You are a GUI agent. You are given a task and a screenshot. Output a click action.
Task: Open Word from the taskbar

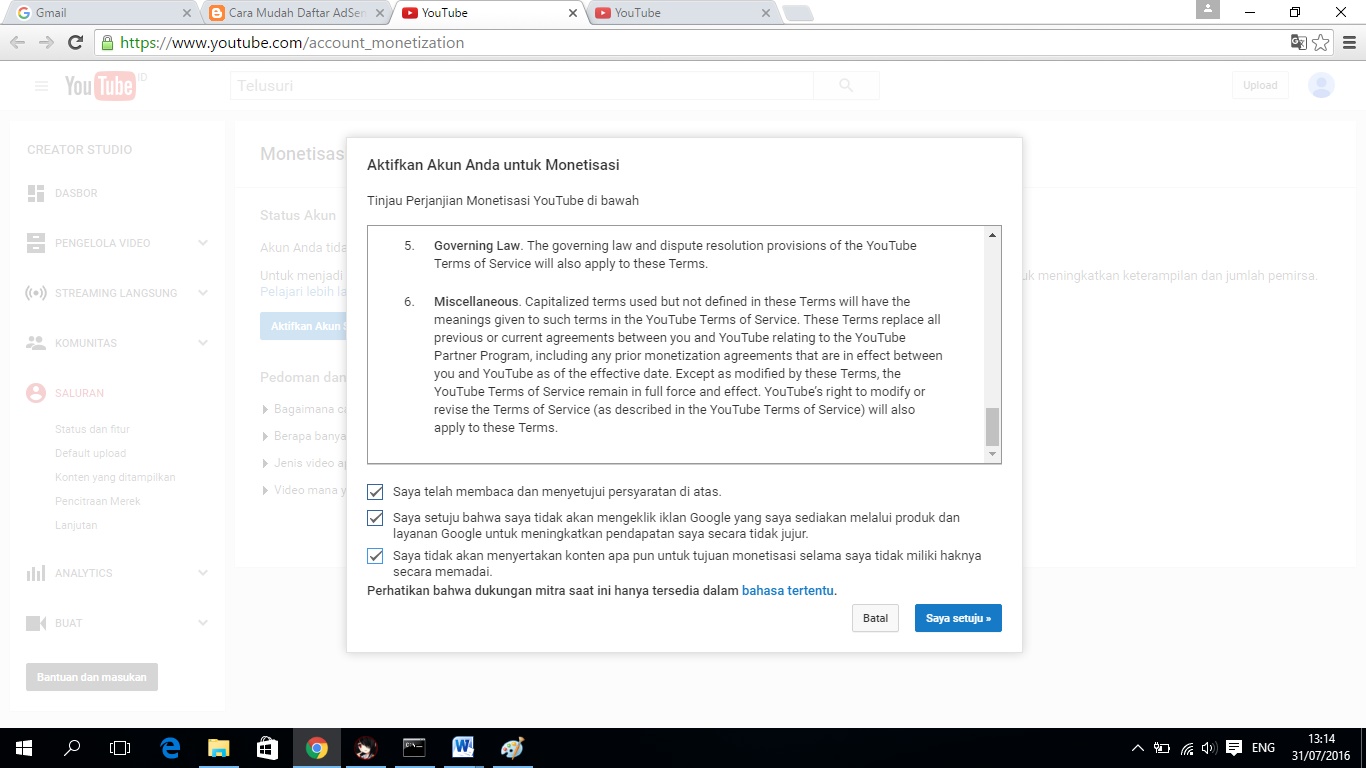pyautogui.click(x=462, y=748)
